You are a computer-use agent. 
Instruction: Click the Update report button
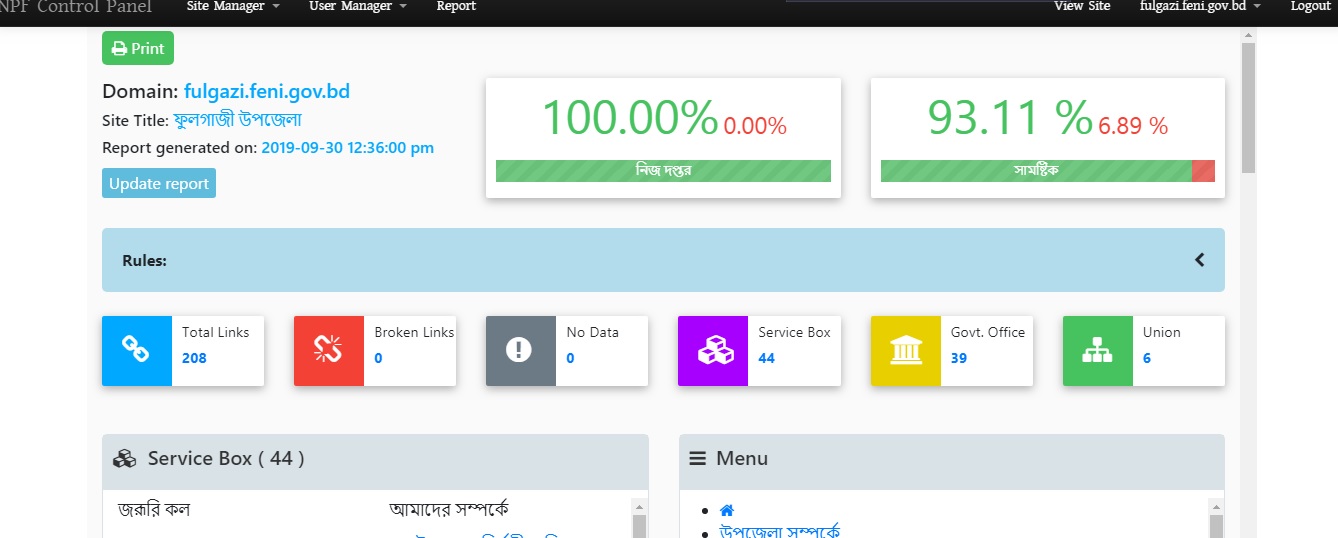coord(159,183)
